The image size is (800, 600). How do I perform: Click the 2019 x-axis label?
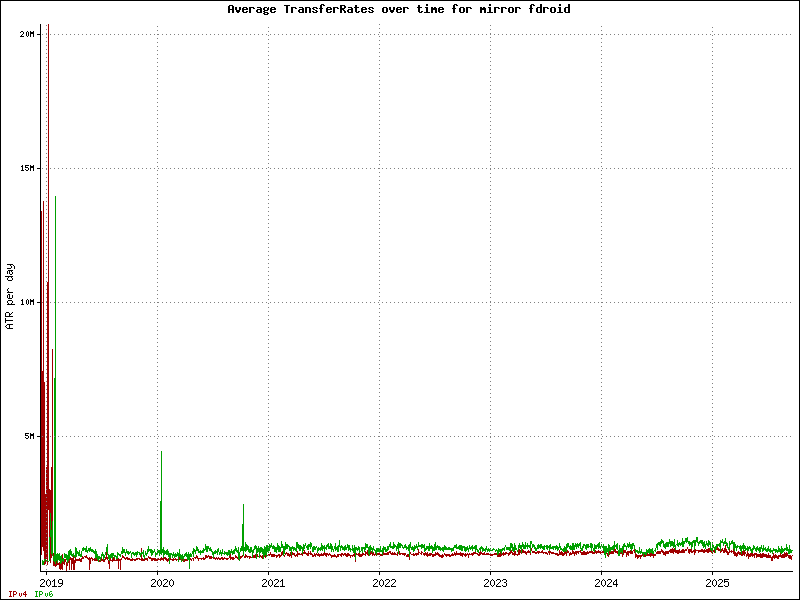coord(51,582)
